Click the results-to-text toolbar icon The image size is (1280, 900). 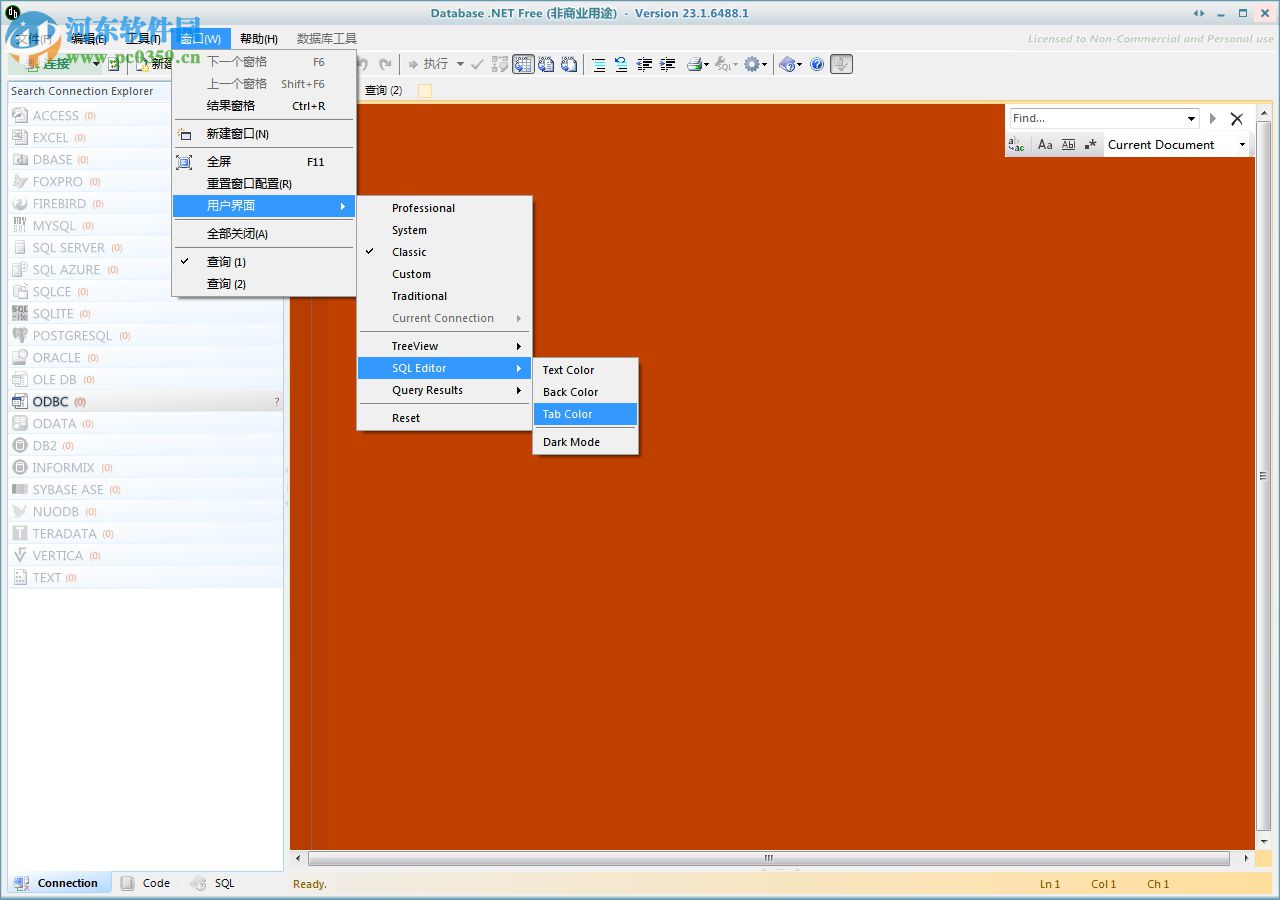coord(546,64)
